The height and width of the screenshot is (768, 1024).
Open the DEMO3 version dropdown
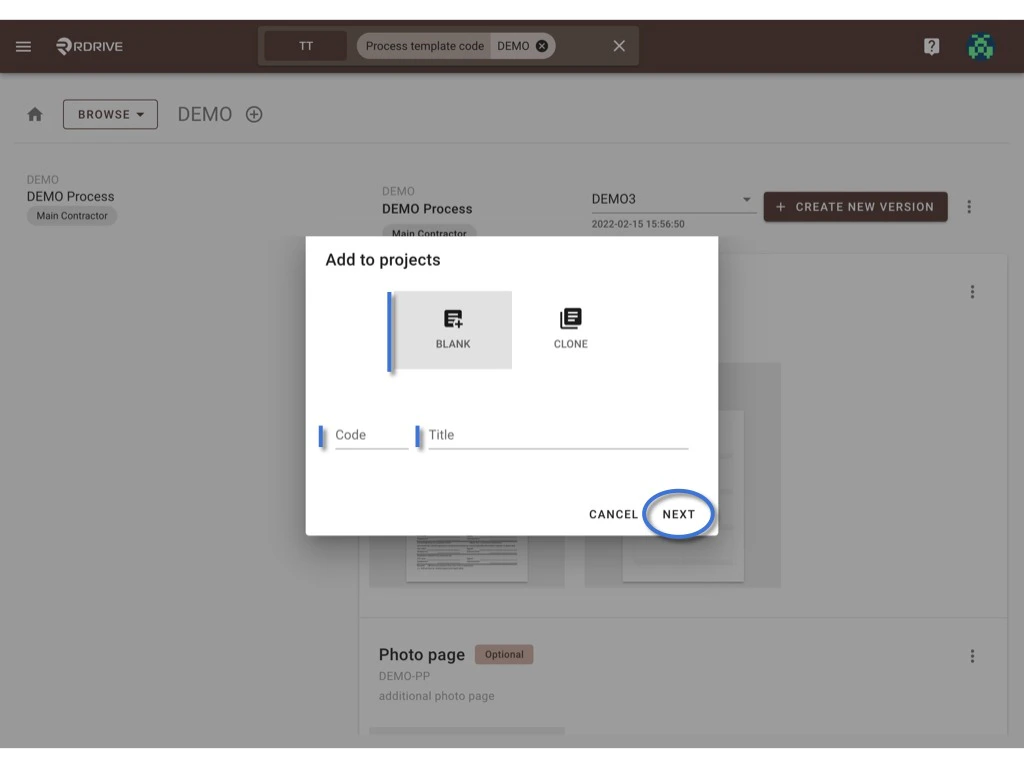pos(745,198)
